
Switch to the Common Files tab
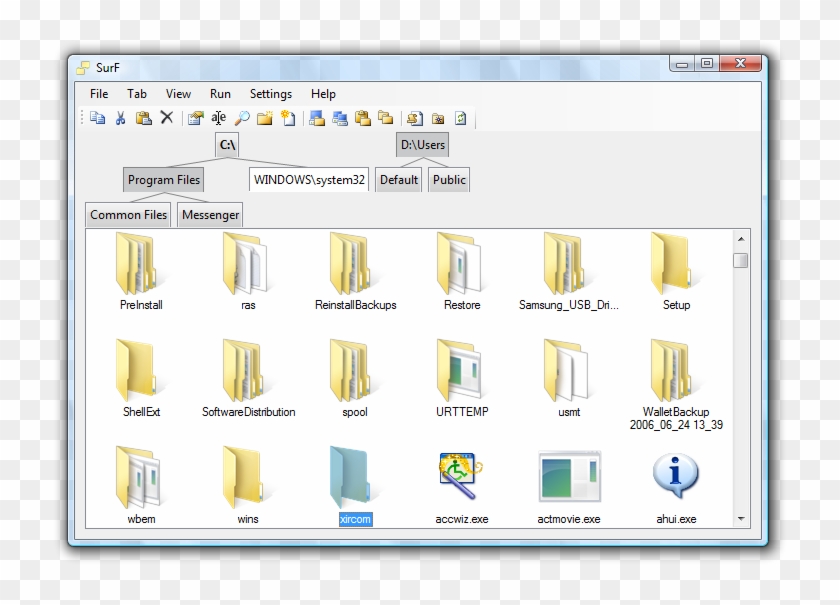[128, 215]
